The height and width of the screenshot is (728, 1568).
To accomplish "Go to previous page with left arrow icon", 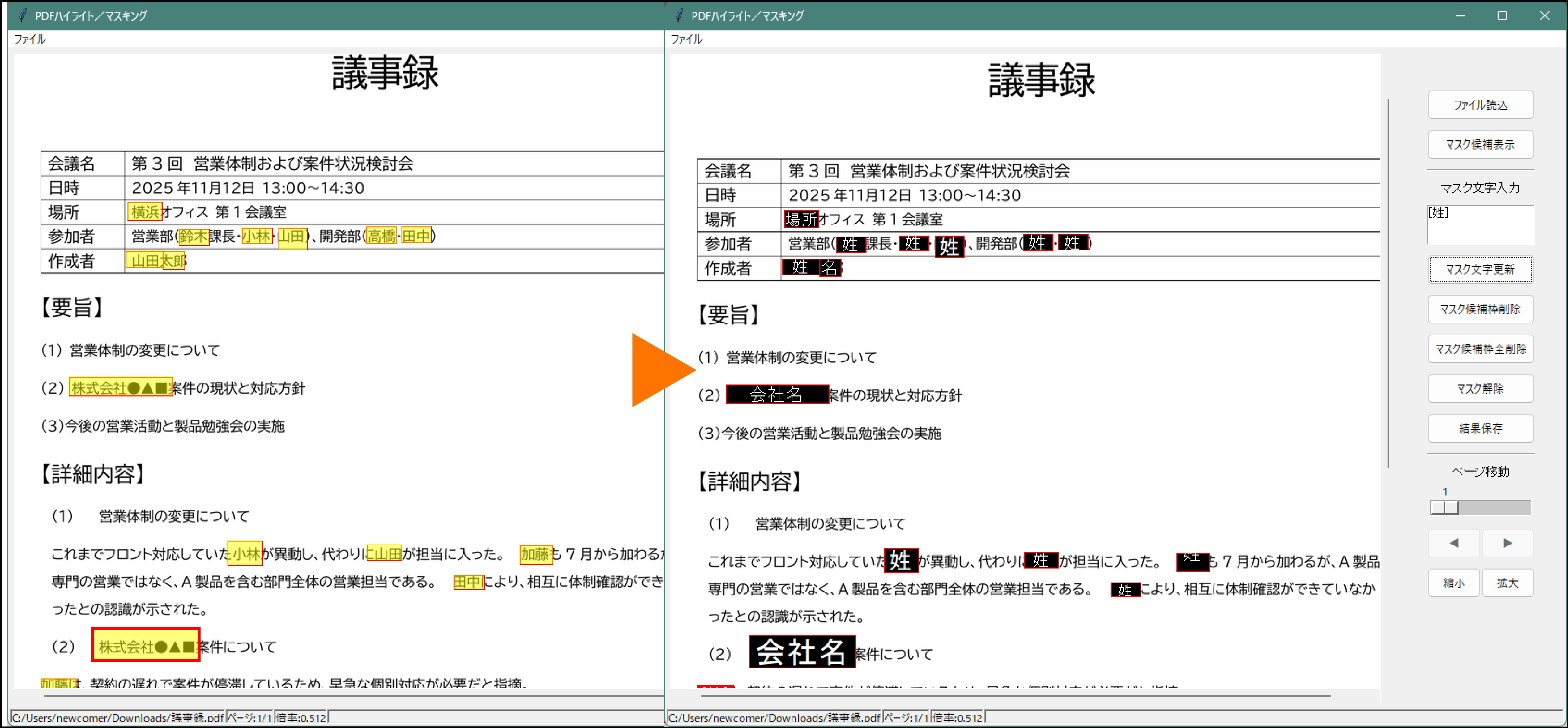I will 1454,543.
